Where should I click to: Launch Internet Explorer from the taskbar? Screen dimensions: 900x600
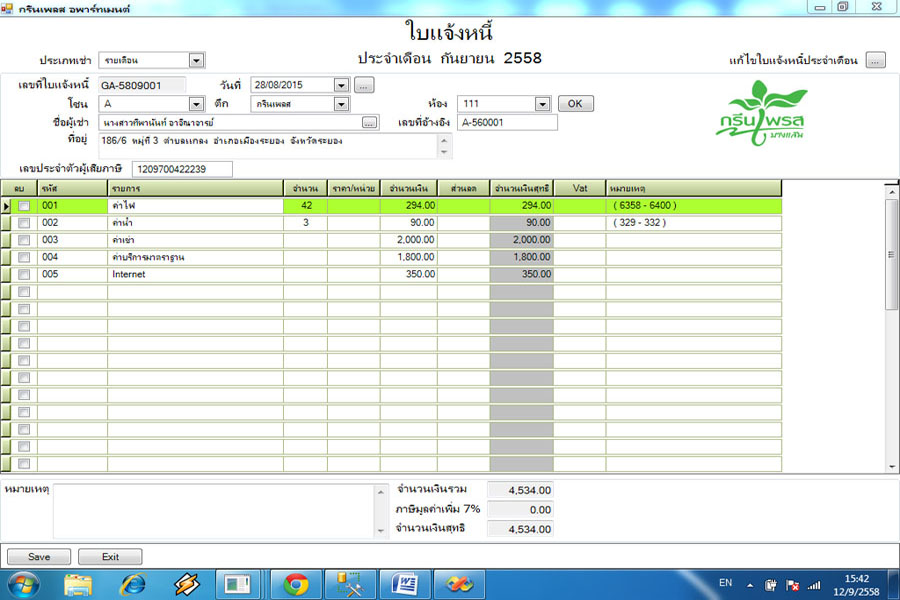pos(132,583)
